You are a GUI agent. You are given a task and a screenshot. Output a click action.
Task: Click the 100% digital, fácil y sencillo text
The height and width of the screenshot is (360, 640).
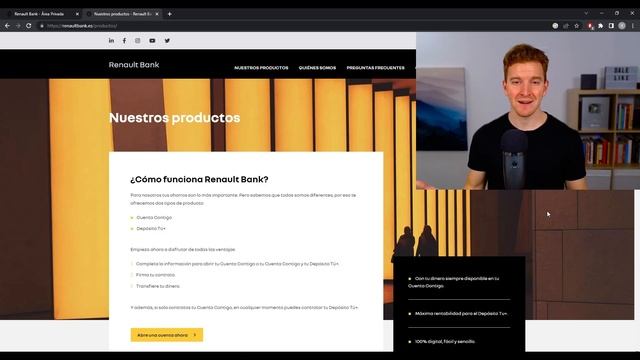(x=444, y=341)
